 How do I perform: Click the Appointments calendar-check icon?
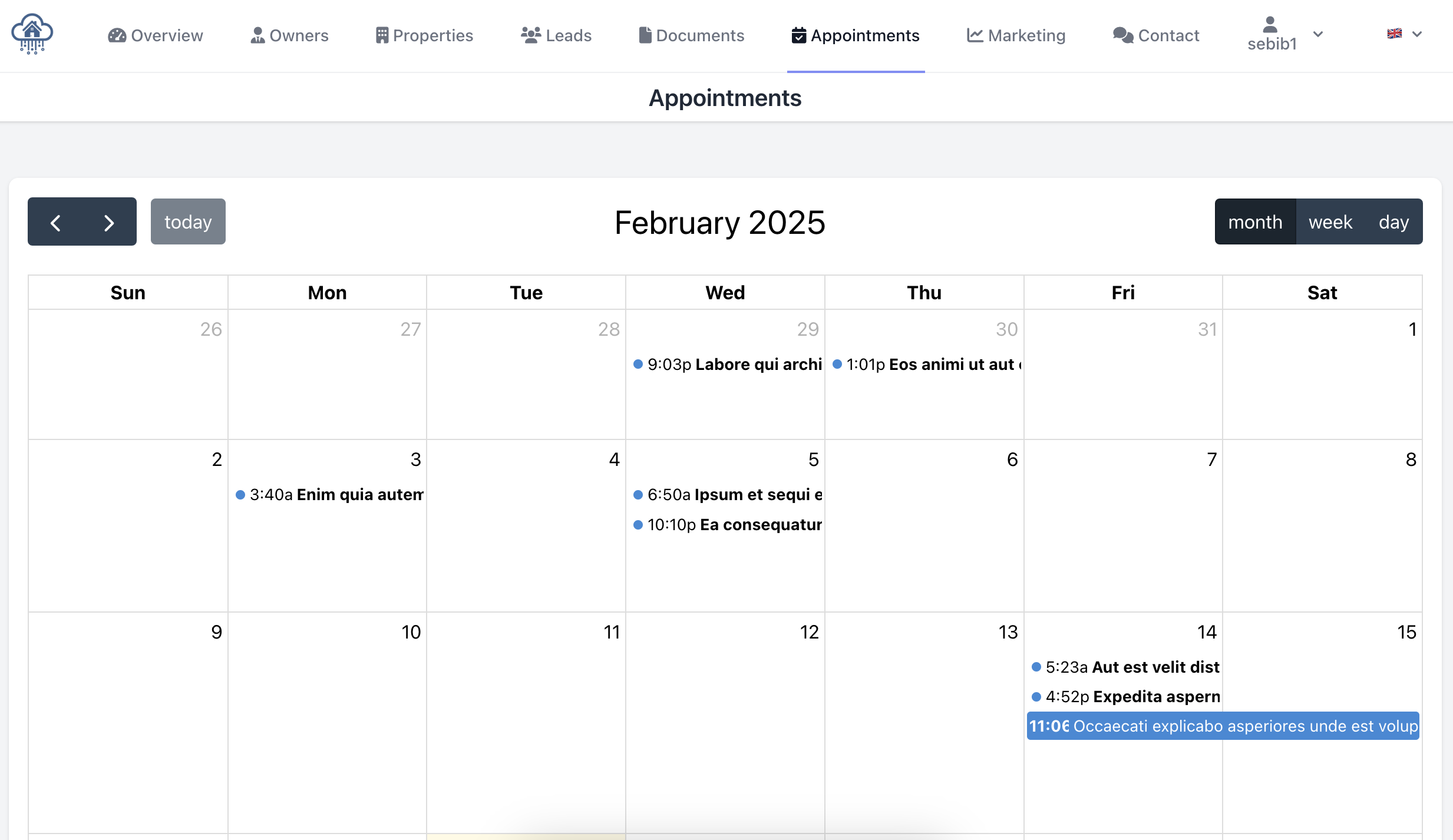pos(799,35)
